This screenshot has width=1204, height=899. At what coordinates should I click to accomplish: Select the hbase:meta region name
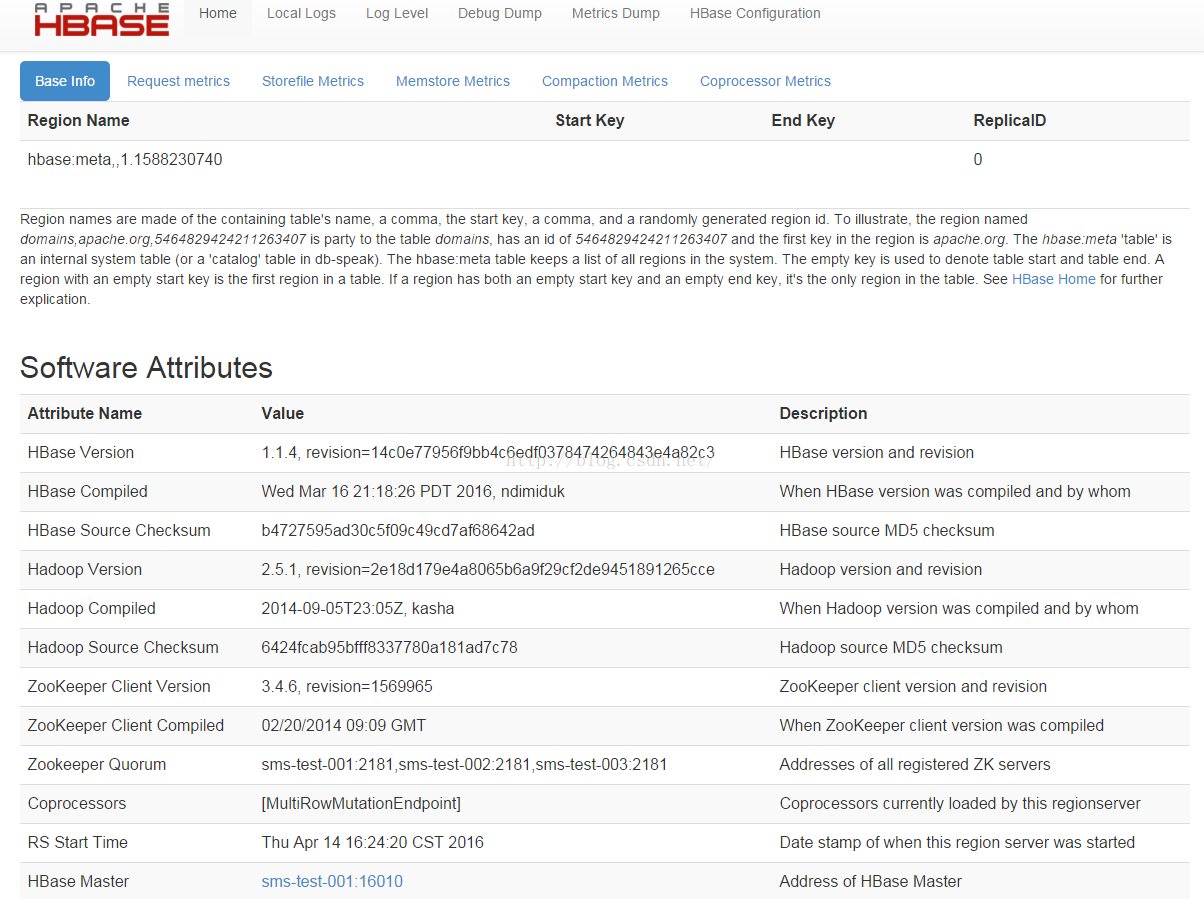(124, 159)
